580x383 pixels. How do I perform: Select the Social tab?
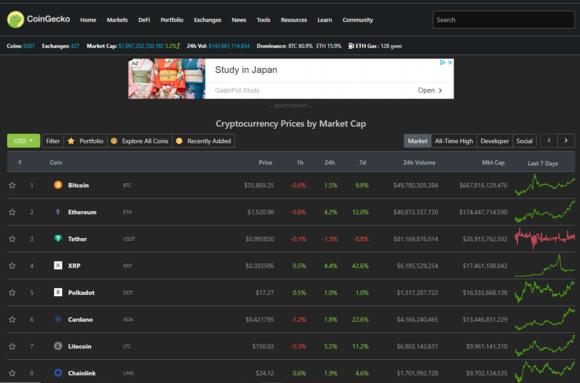click(524, 141)
